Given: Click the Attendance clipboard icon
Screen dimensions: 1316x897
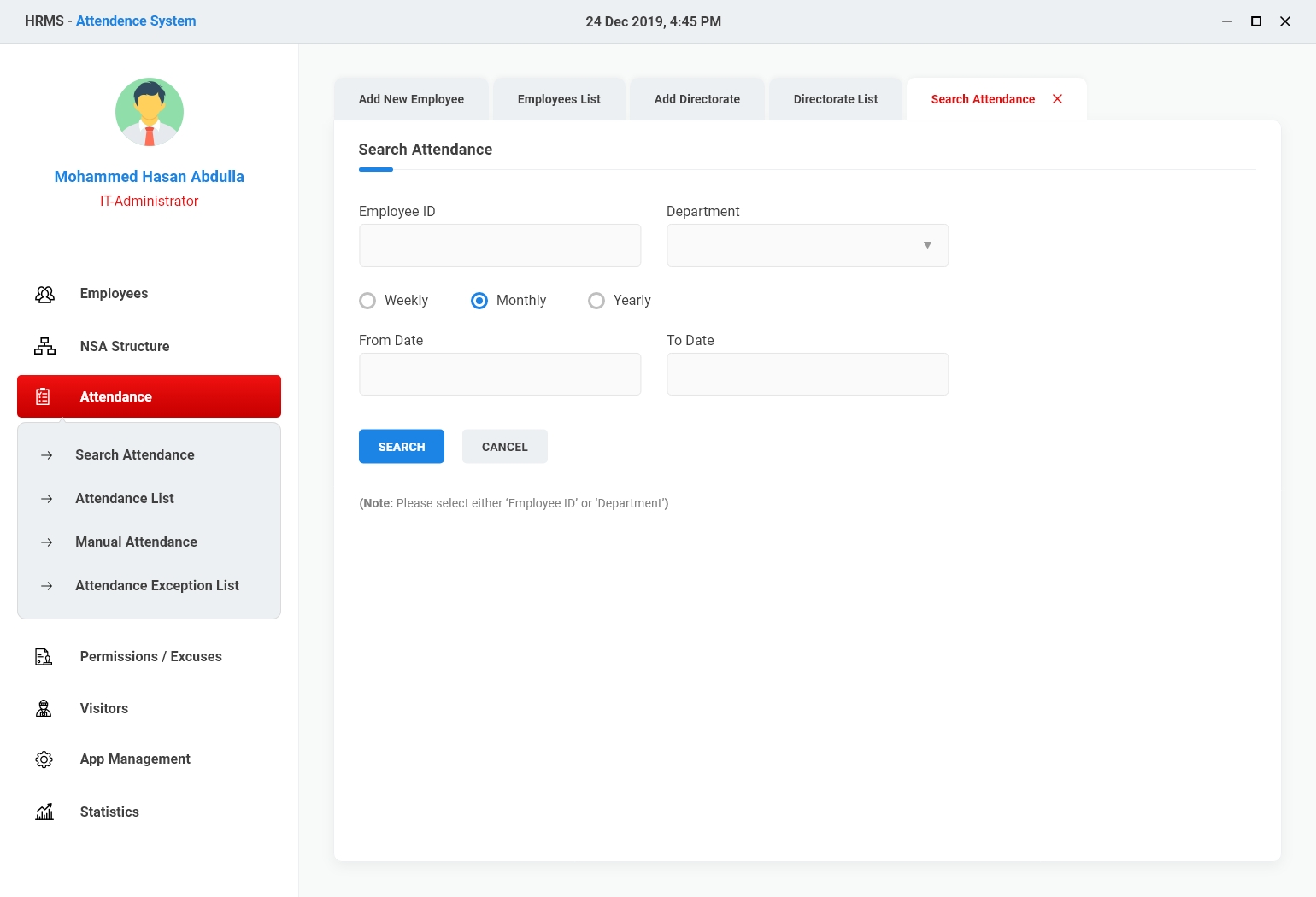Looking at the screenshot, I should point(43,396).
